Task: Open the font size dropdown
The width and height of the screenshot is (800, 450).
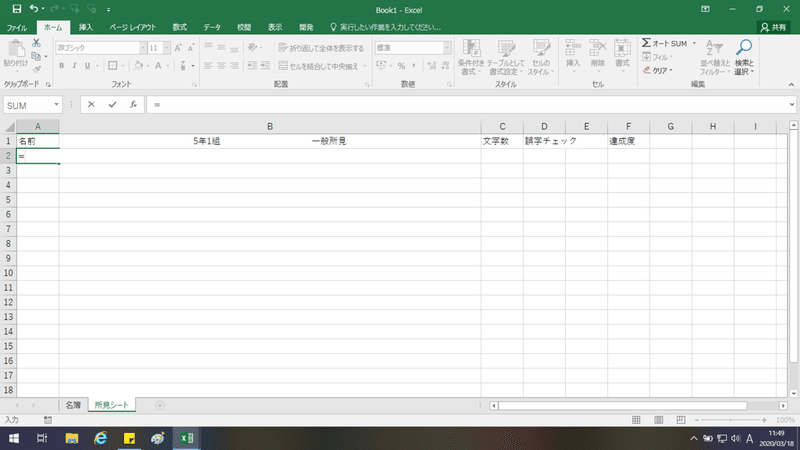Action: pos(167,48)
